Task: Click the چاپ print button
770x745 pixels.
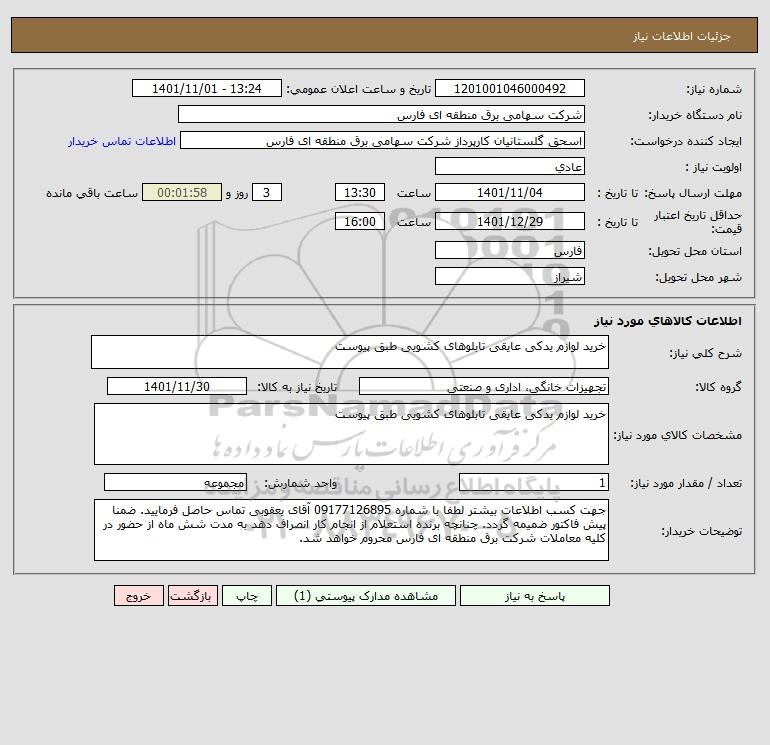Action: click(x=247, y=596)
